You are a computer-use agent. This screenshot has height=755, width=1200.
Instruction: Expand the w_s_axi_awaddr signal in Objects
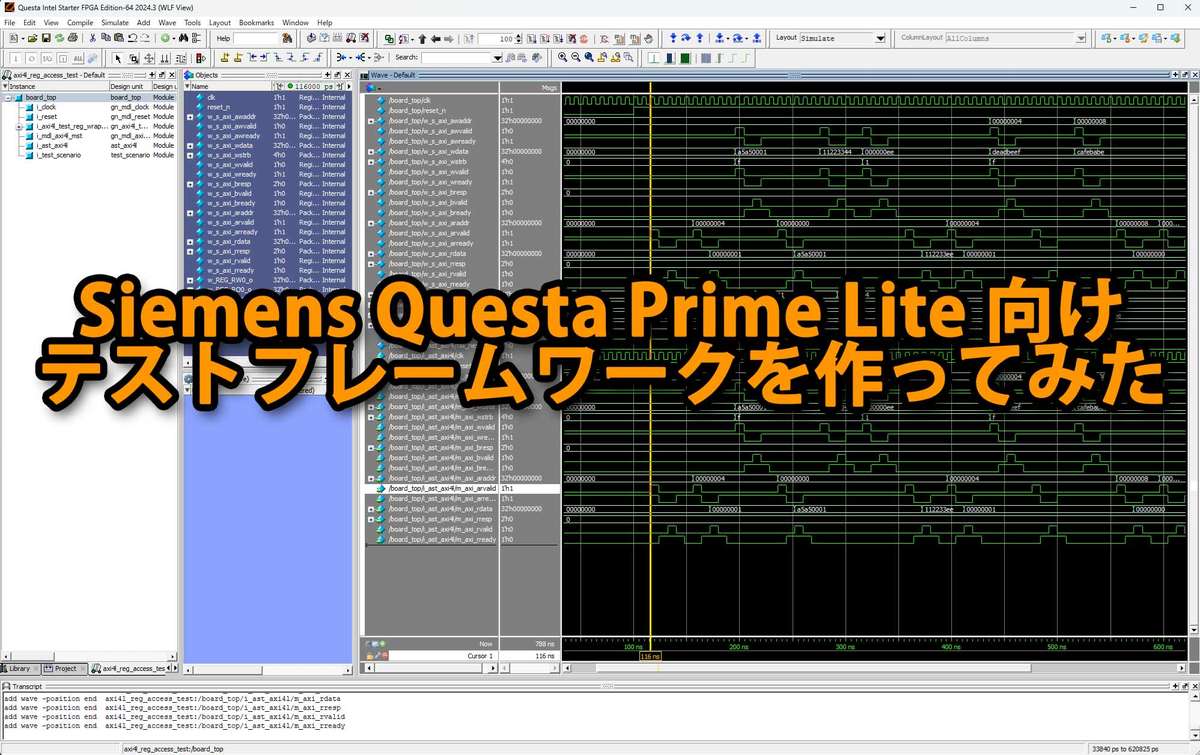pyautogui.click(x=190, y=117)
